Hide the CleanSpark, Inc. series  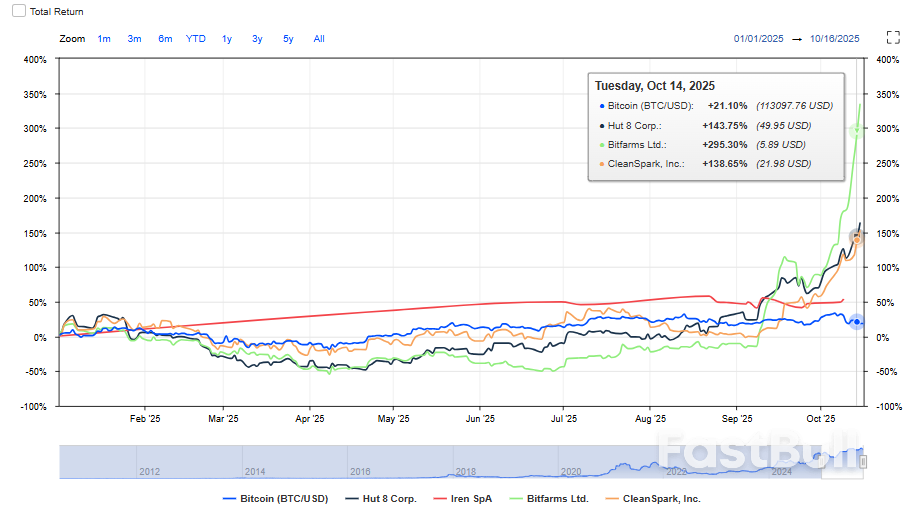coord(652,498)
